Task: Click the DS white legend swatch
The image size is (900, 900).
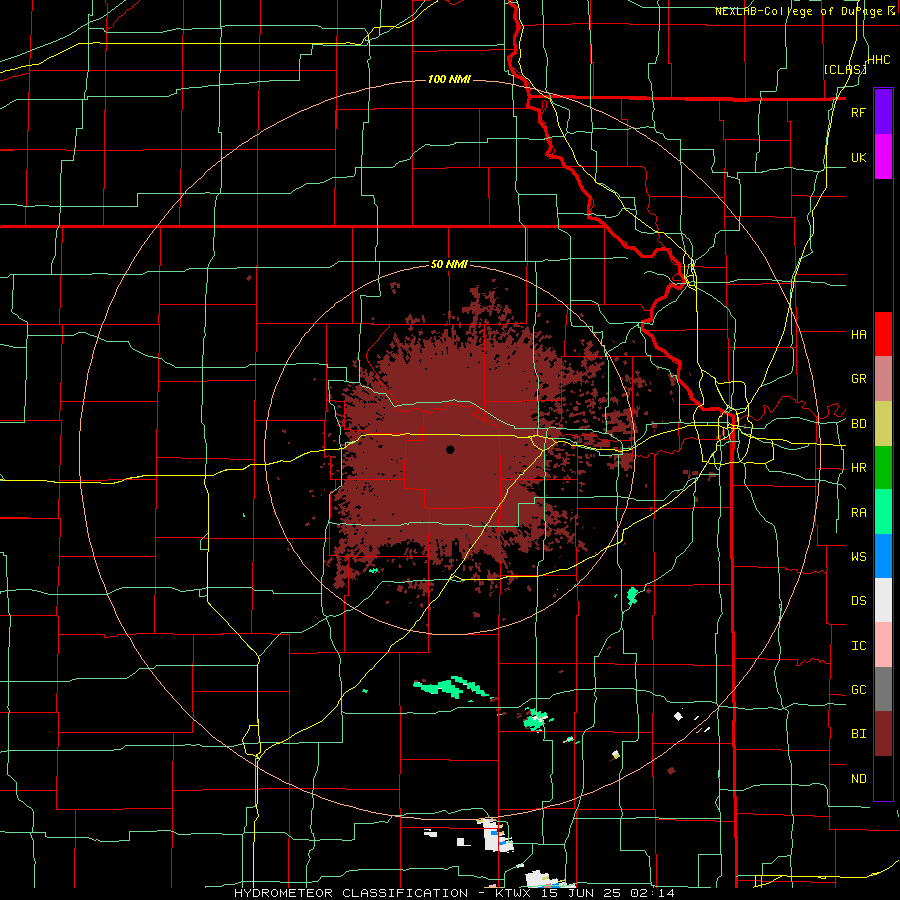Action: point(883,600)
